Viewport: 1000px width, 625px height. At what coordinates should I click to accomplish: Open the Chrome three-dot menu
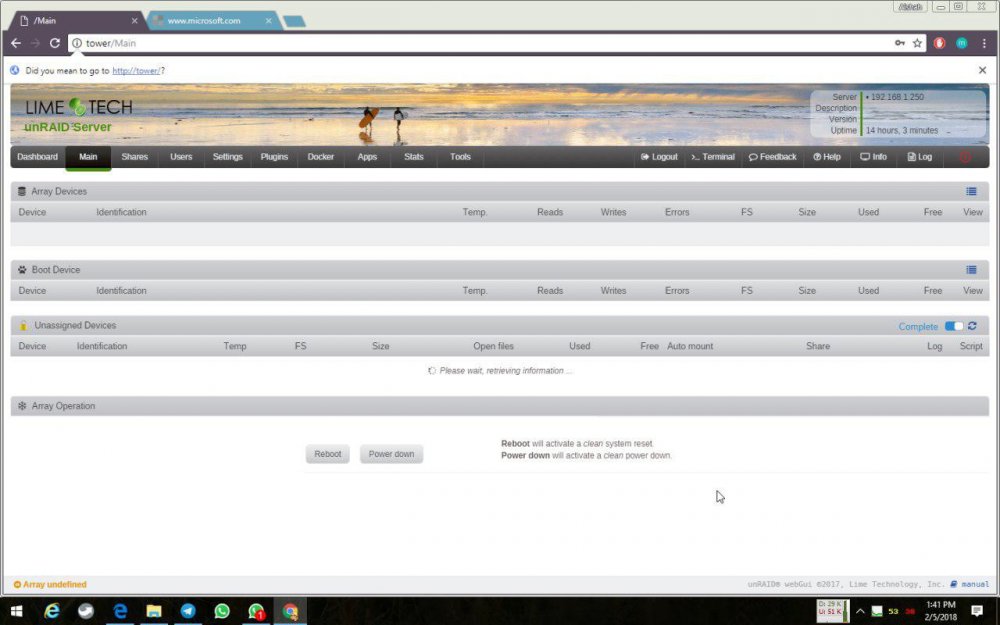tap(984, 43)
